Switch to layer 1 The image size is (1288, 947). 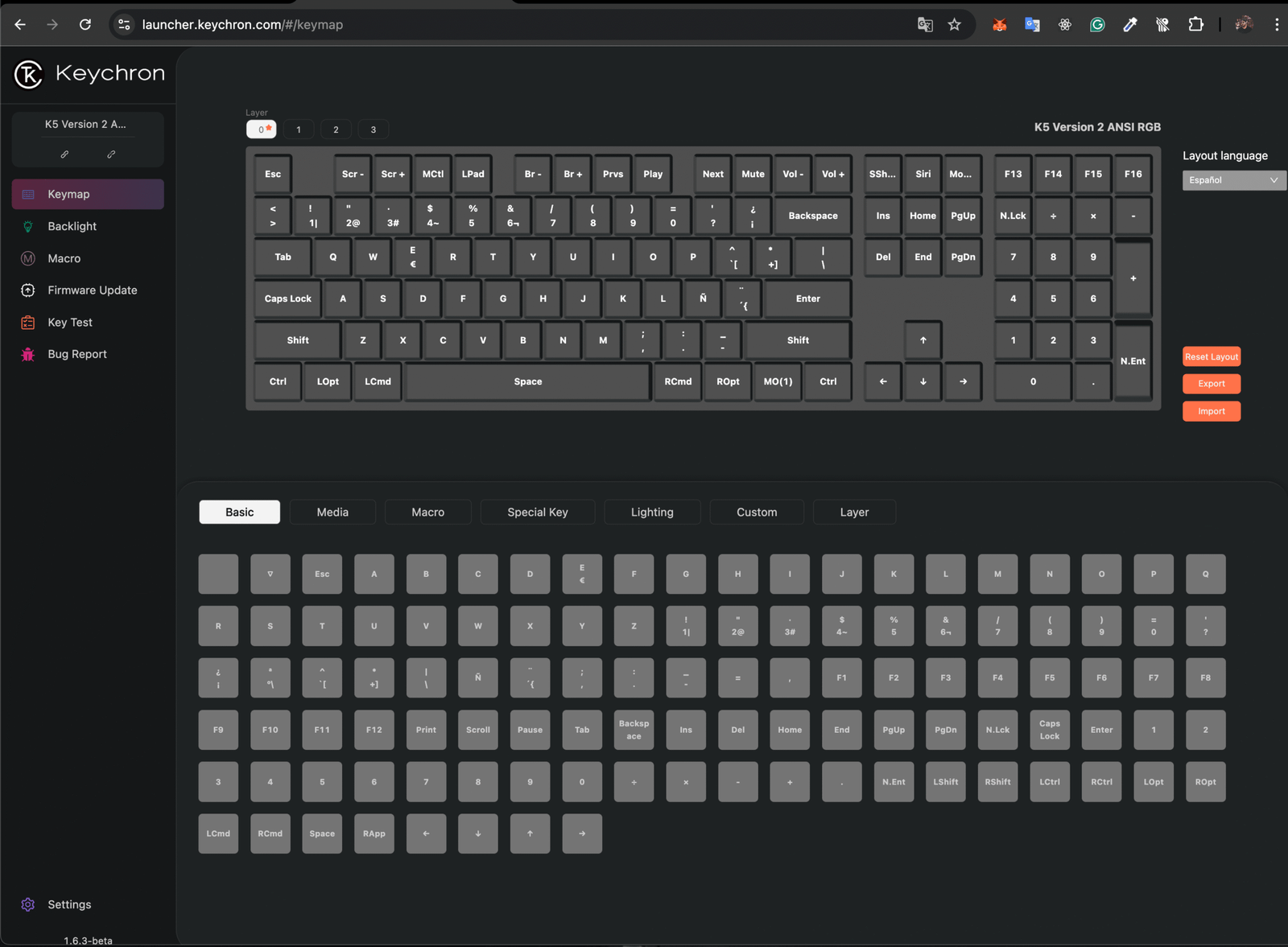[299, 130]
